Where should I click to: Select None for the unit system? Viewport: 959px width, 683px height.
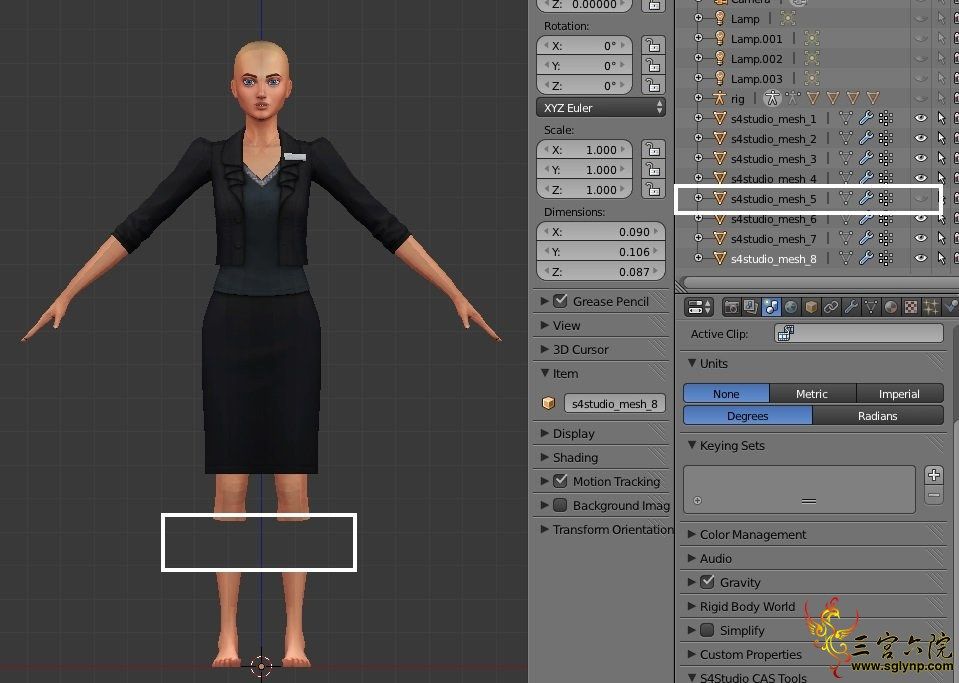pos(726,394)
